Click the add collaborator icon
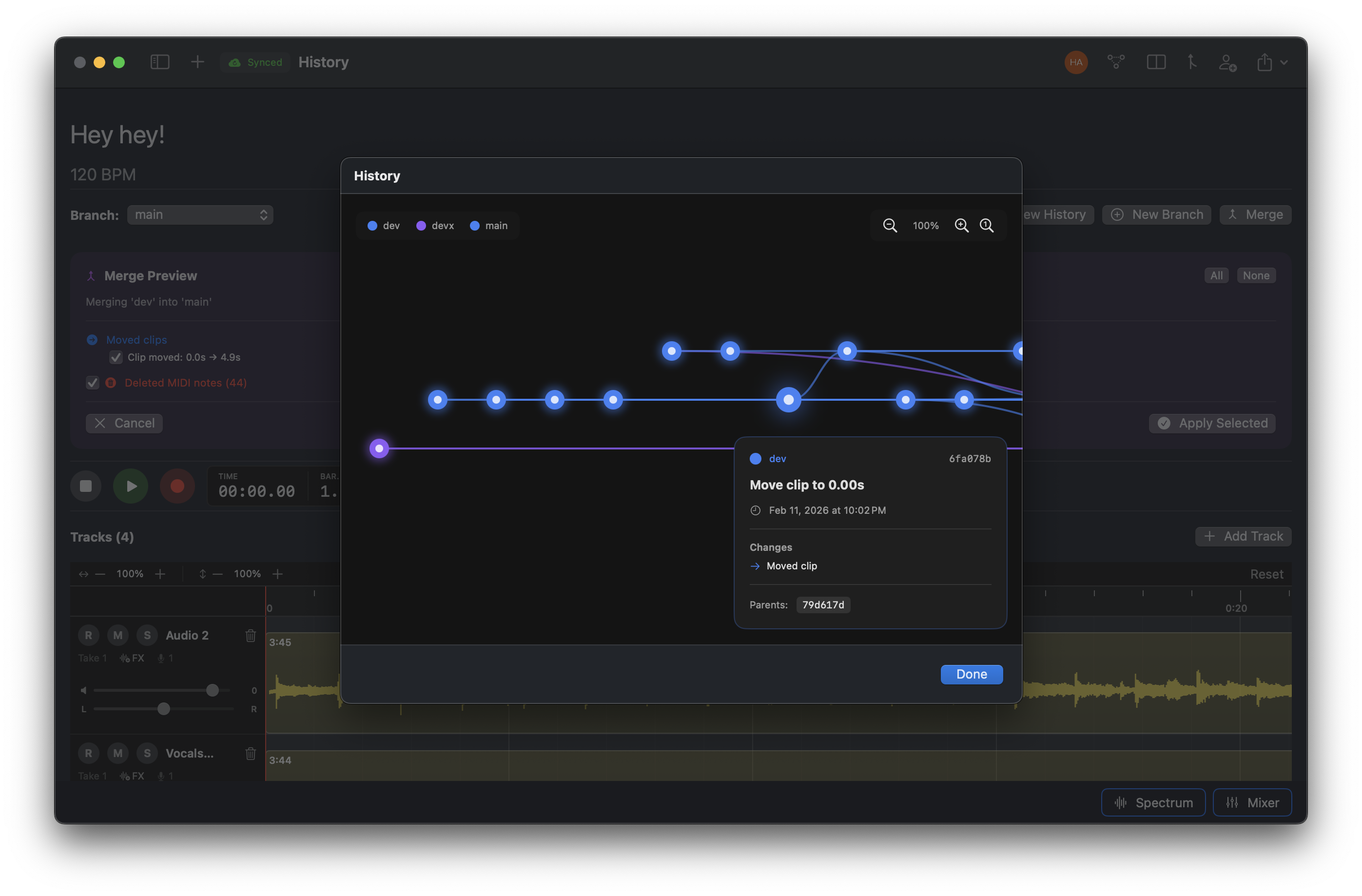The height and width of the screenshot is (896, 1362). [x=1227, y=62]
